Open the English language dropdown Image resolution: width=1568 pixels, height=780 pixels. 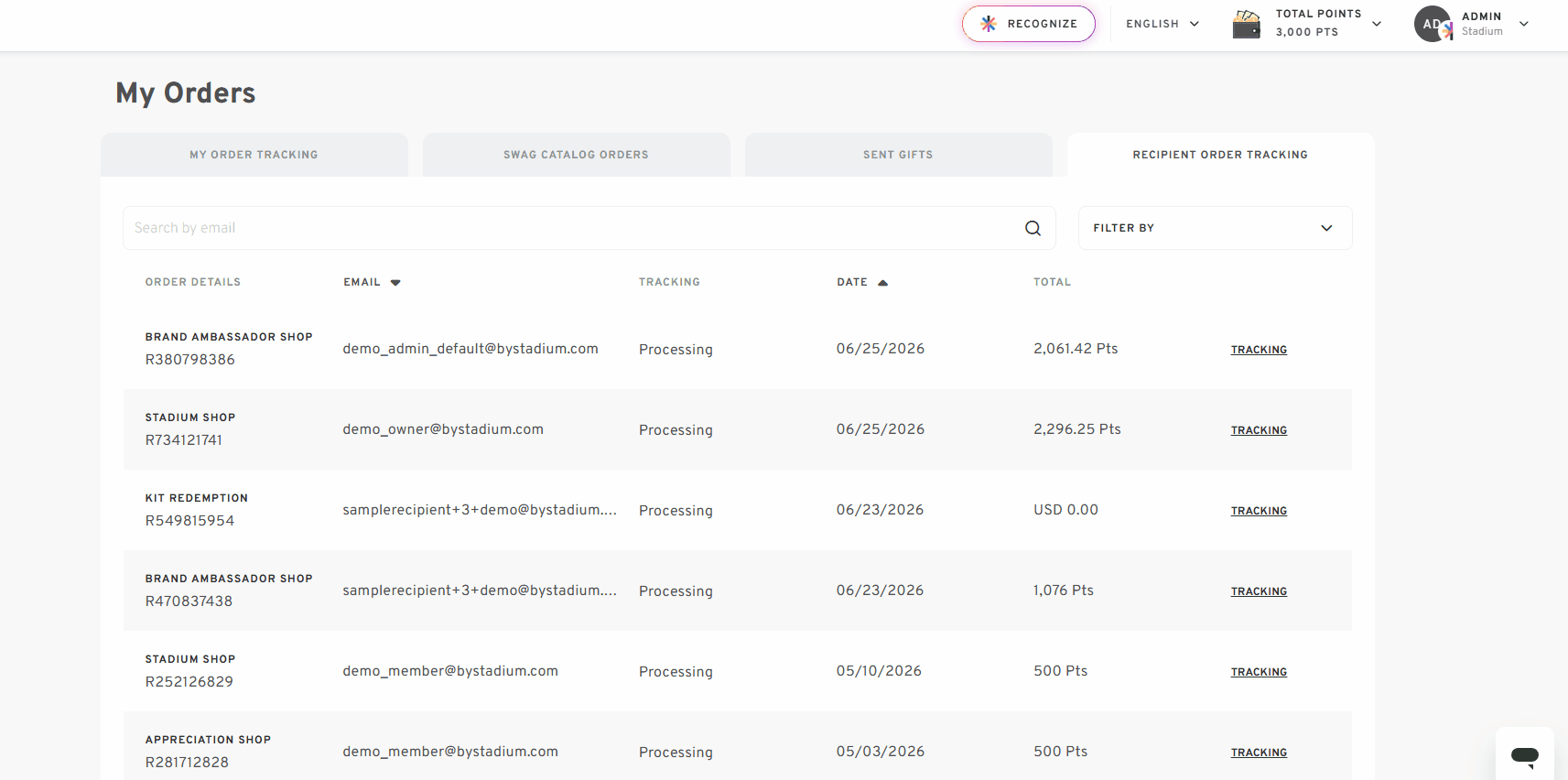tap(1162, 24)
